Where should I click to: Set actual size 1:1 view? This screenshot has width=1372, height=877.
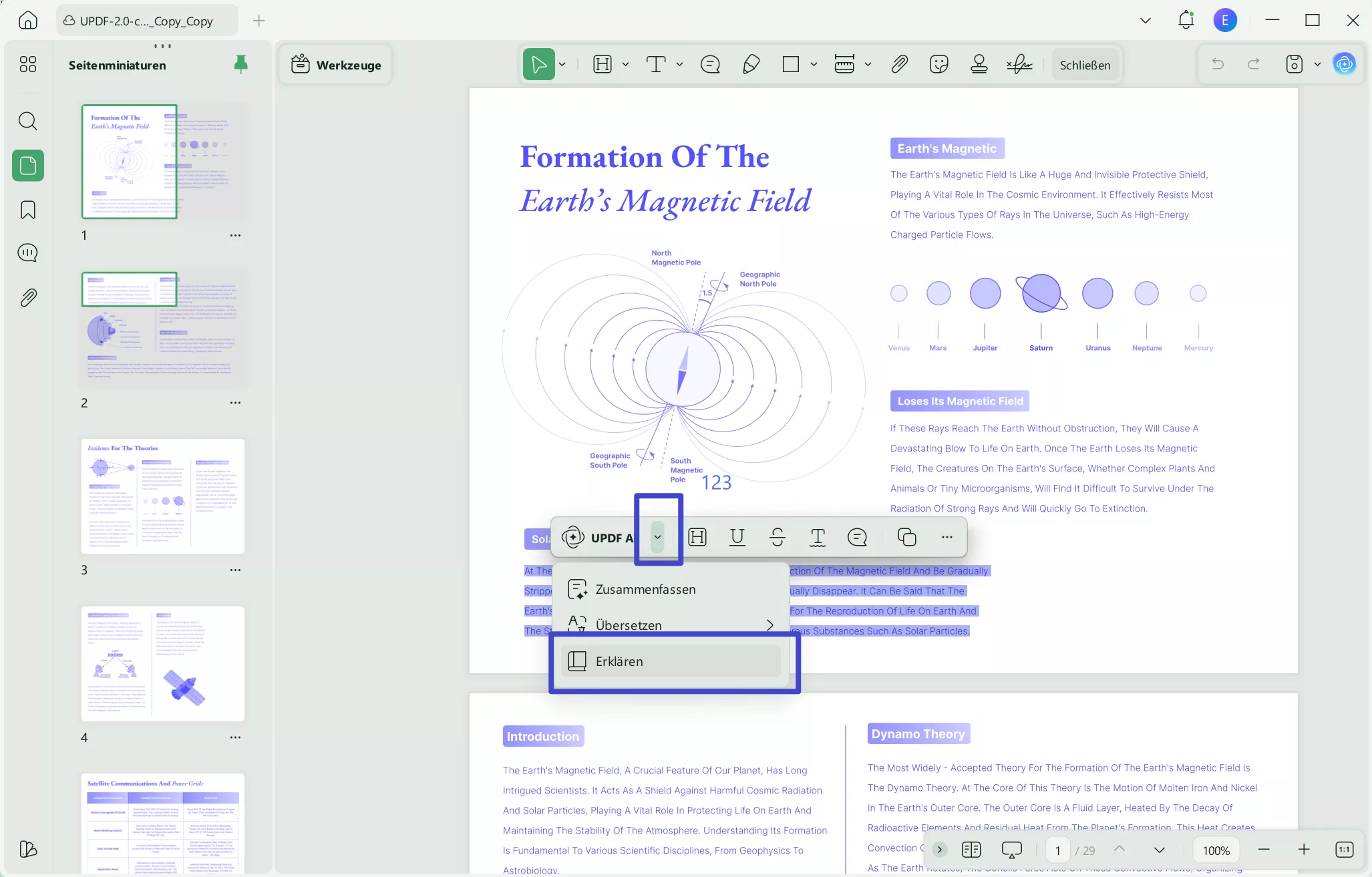pyautogui.click(x=1344, y=850)
